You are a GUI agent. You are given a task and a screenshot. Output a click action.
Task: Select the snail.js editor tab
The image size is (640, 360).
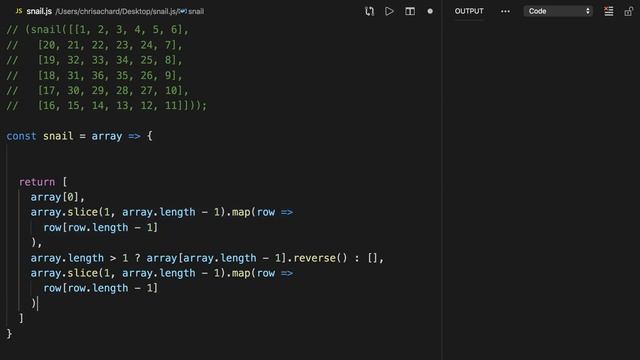click(x=39, y=11)
